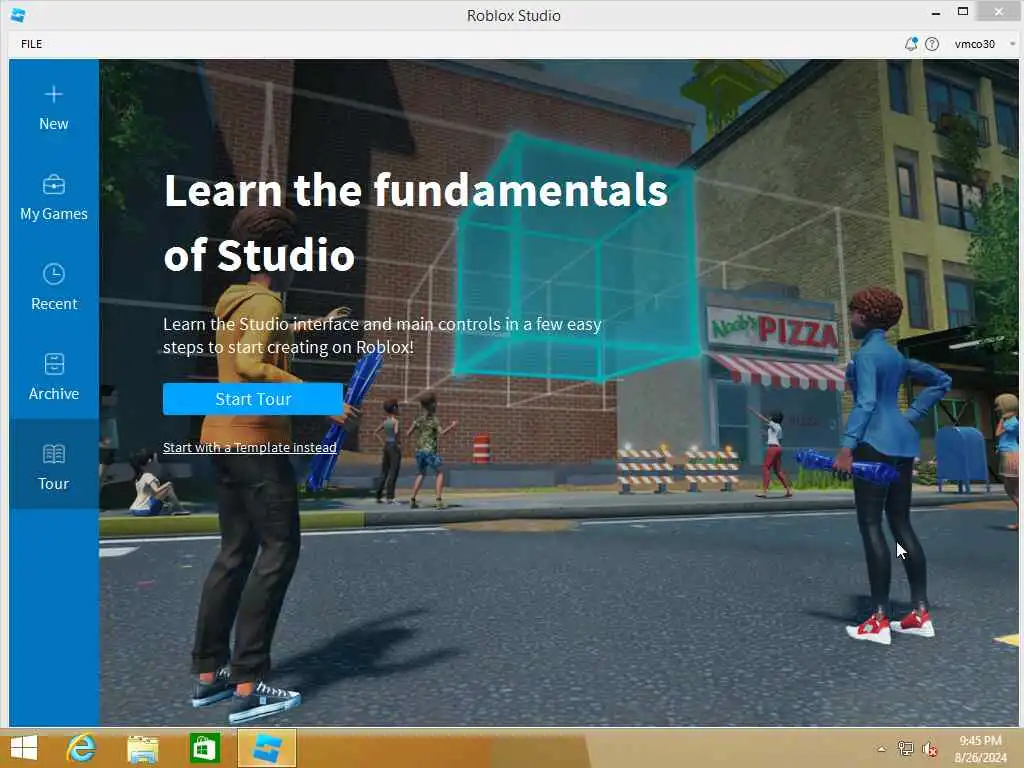This screenshot has height=768, width=1024.
Task: Open the FILE menu
Action: tap(31, 44)
